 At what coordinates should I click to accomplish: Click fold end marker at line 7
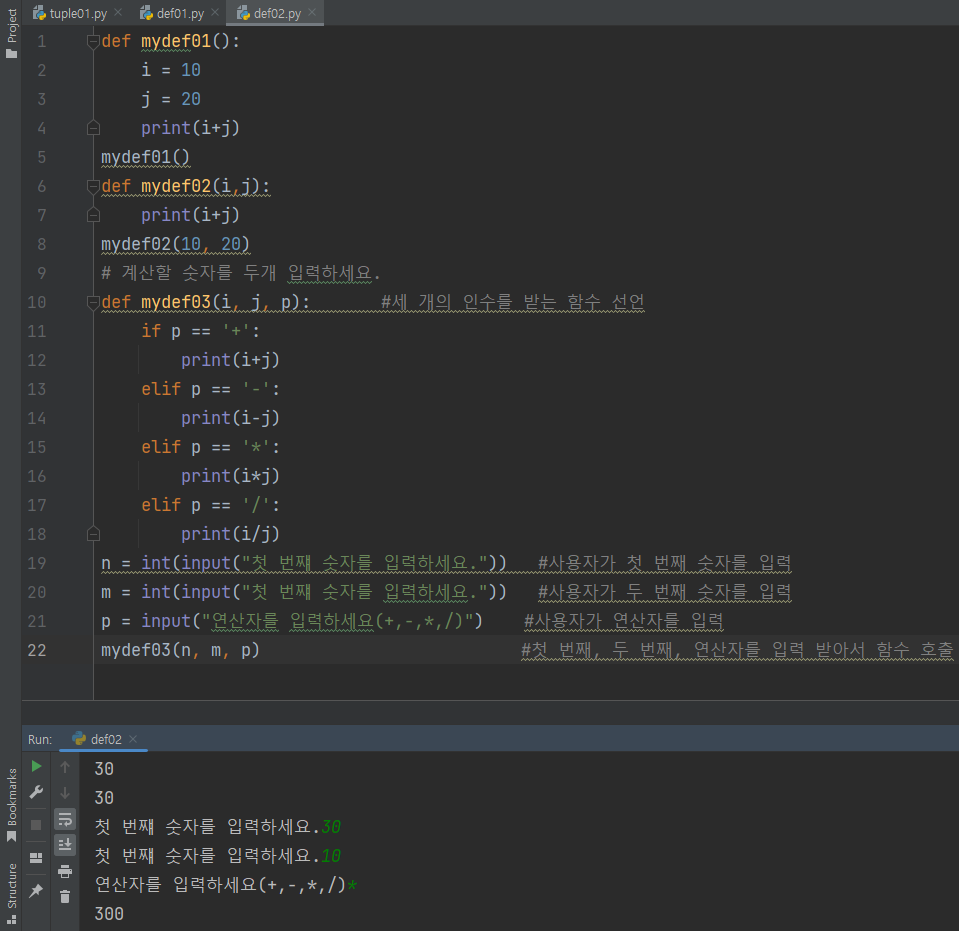[x=93, y=215]
